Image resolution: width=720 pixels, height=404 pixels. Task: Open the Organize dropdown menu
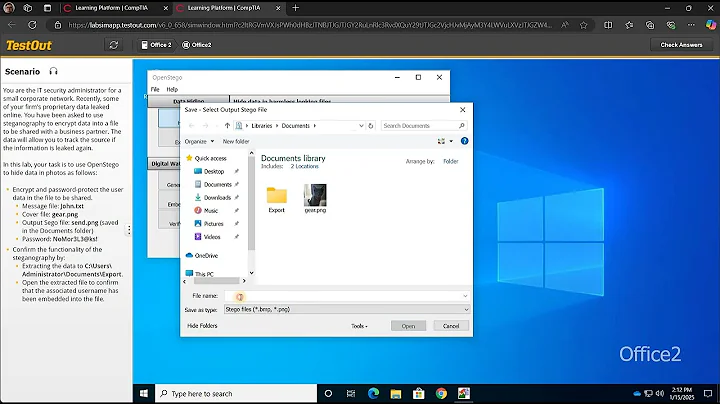coord(199,141)
